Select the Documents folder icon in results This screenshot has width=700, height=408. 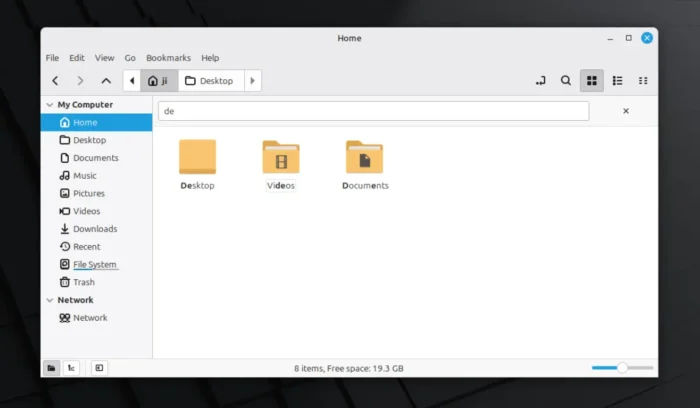click(364, 157)
